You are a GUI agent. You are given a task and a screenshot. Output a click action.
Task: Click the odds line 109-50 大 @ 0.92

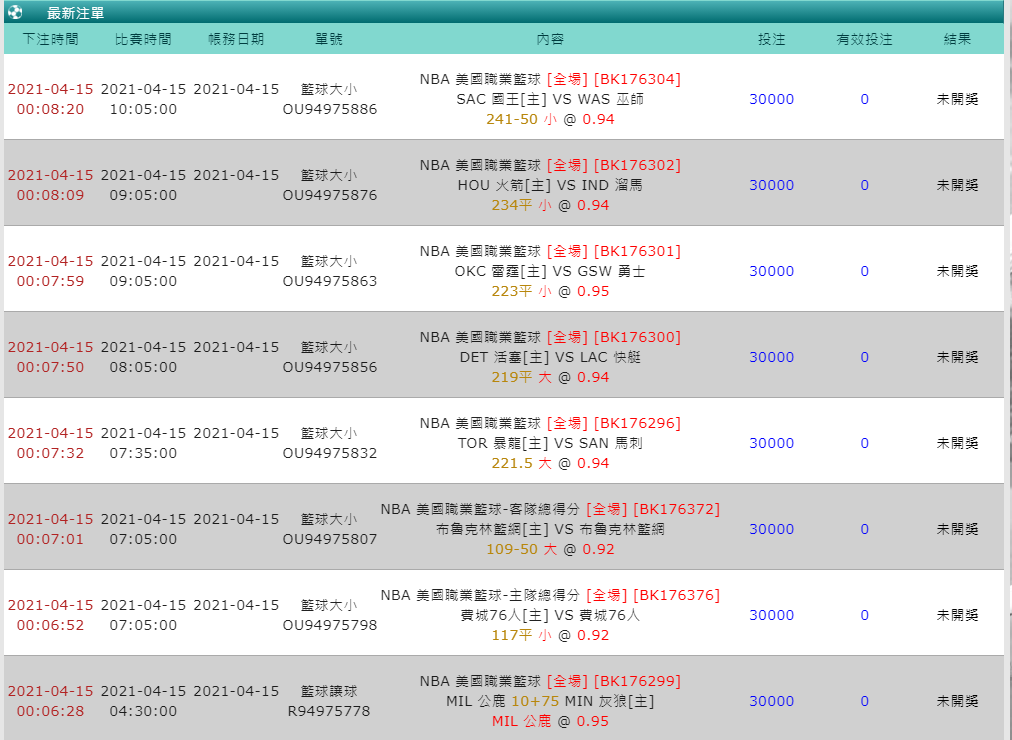(550, 549)
